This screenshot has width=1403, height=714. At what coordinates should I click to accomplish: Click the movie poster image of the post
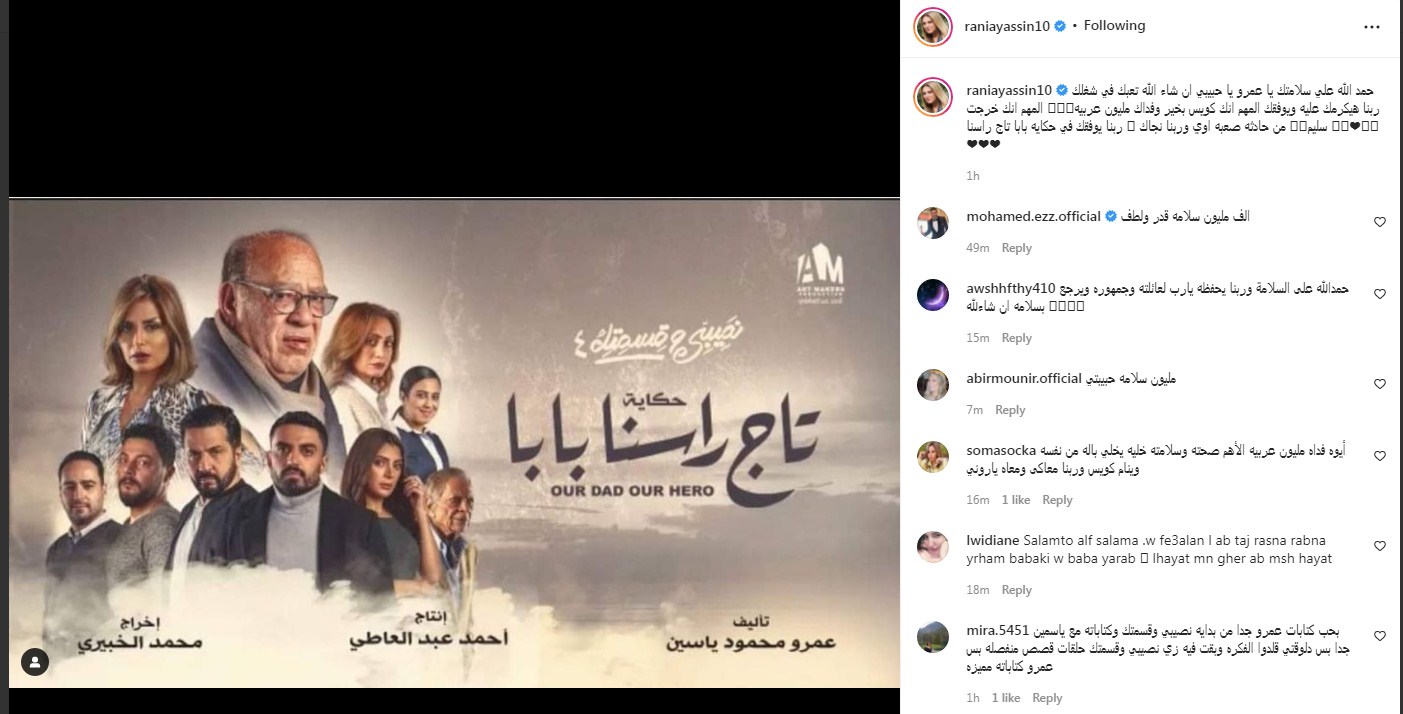point(455,443)
